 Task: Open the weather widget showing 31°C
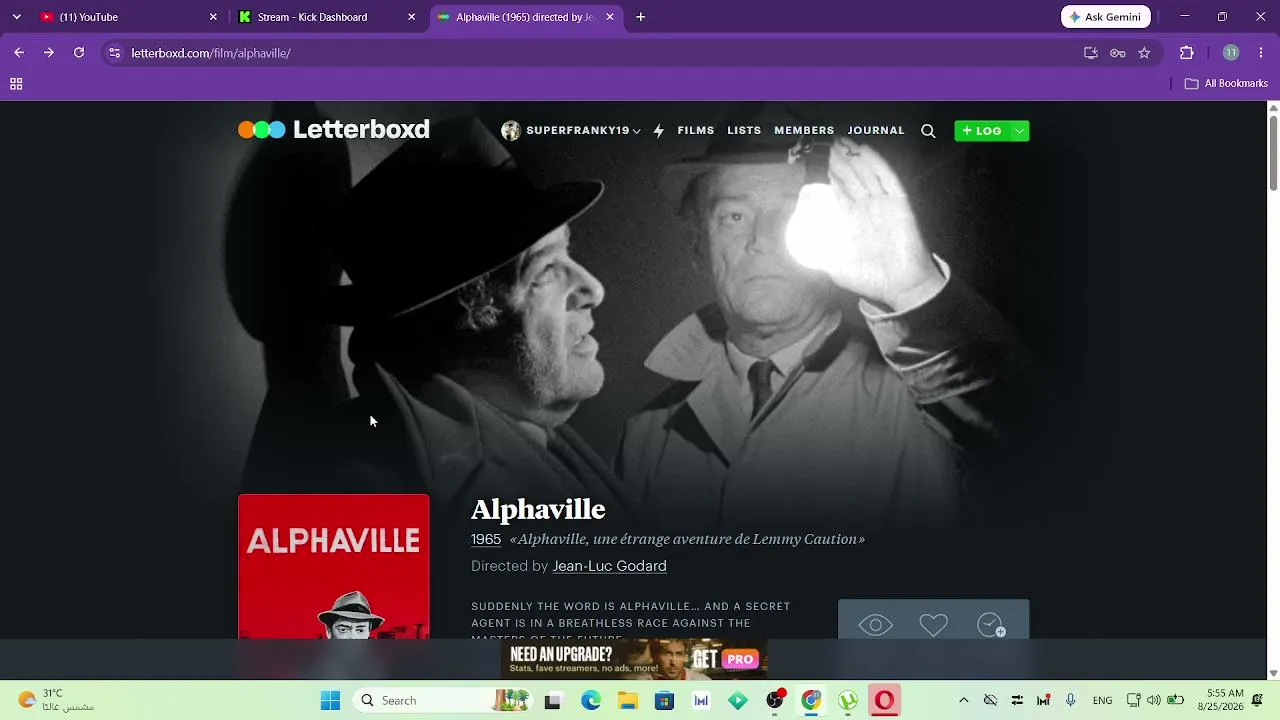pos(56,700)
